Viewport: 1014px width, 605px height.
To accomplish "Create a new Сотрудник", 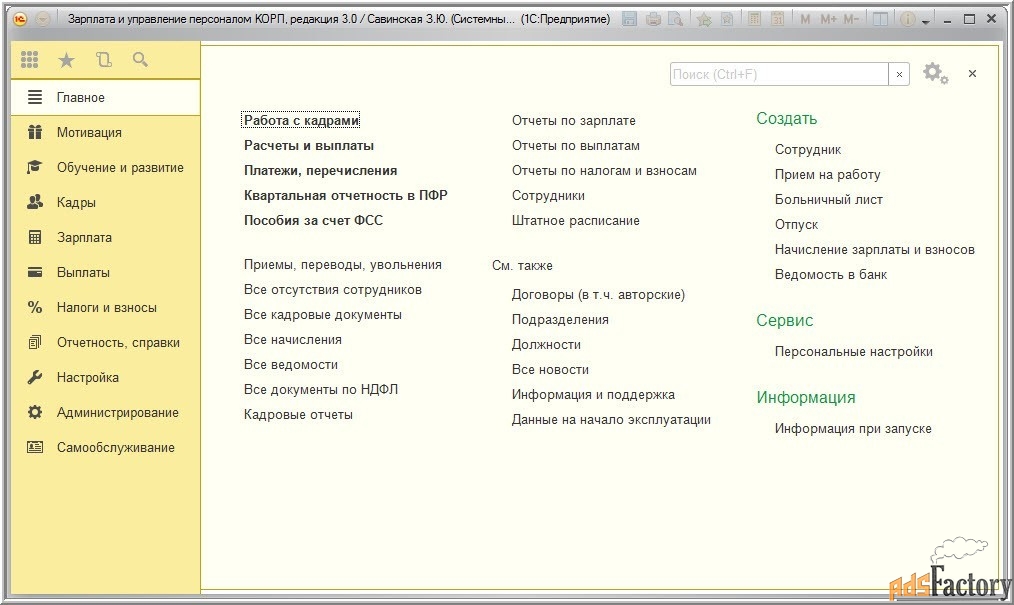I will click(808, 150).
